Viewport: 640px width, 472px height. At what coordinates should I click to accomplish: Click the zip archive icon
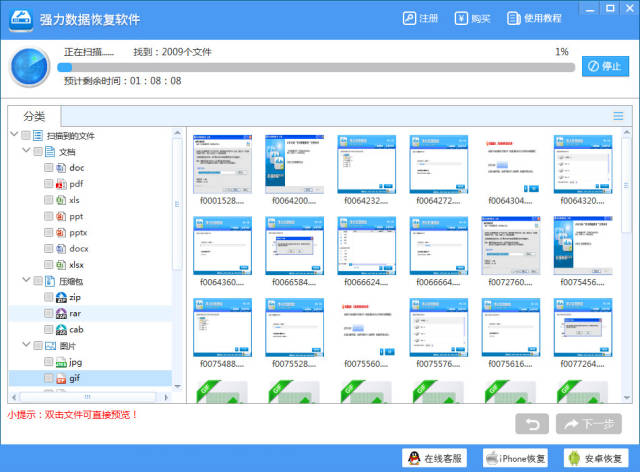[61, 297]
